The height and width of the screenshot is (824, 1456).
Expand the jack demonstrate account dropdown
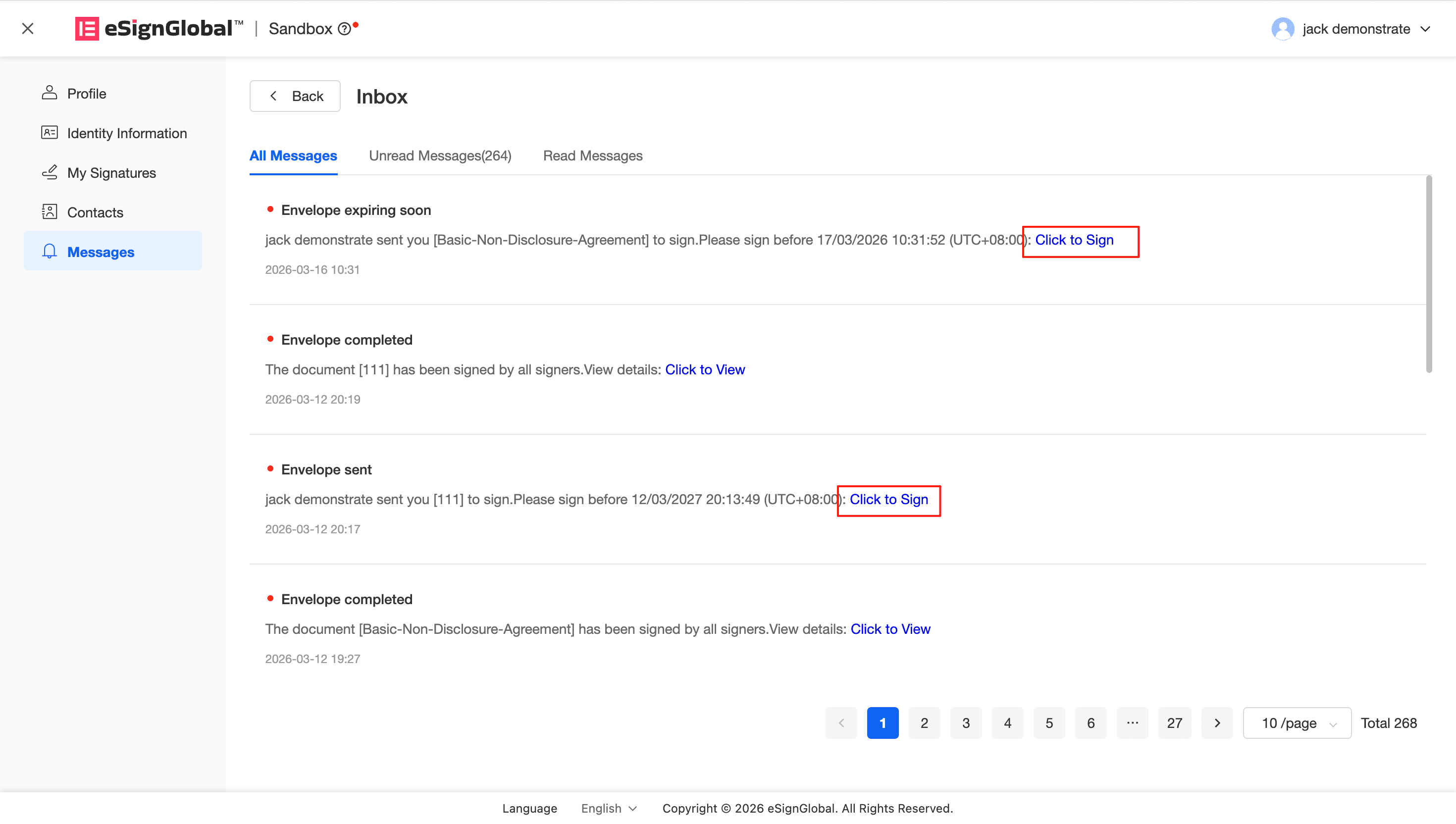[1425, 29]
